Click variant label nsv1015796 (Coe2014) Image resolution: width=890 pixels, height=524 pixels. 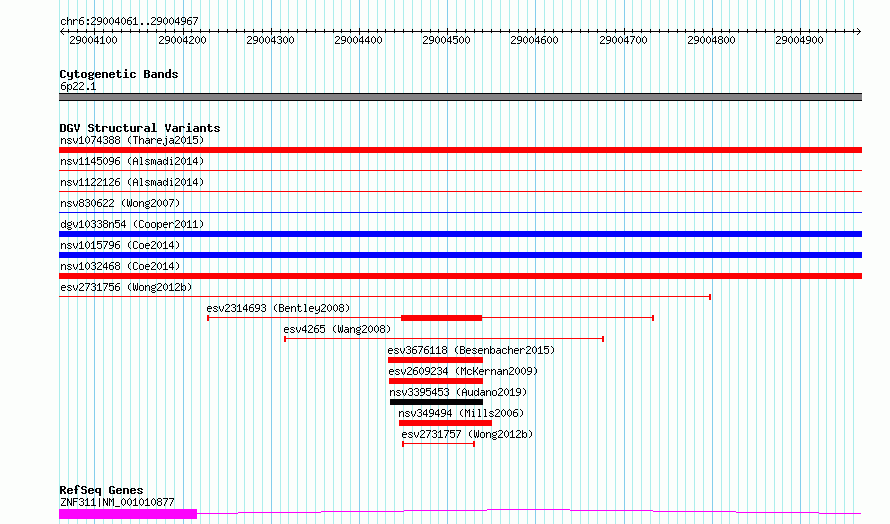pos(120,245)
